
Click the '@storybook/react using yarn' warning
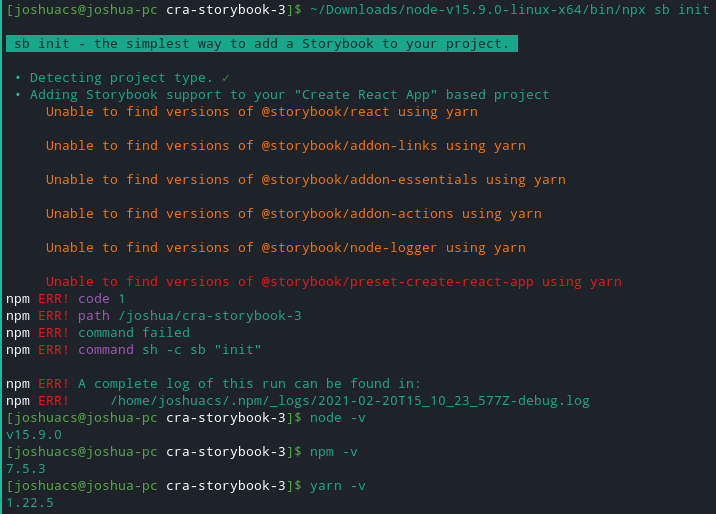[x=262, y=111]
